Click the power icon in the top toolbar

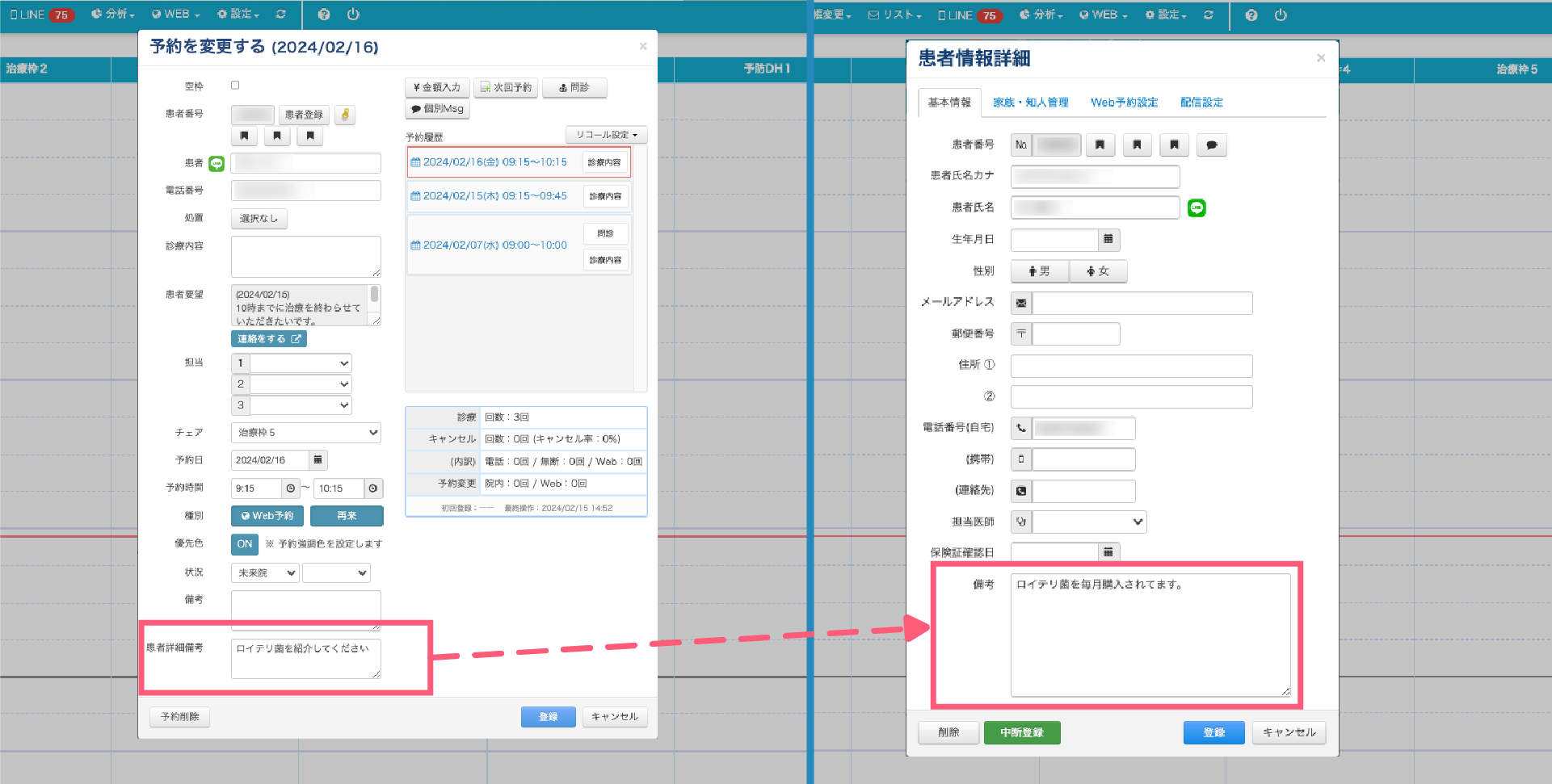tap(353, 15)
